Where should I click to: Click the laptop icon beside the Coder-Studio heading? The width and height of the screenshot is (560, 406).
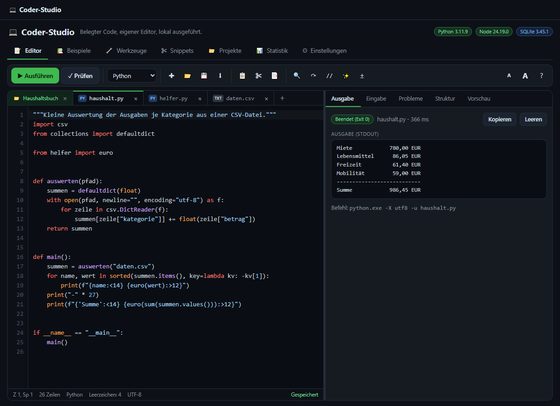point(13,32)
